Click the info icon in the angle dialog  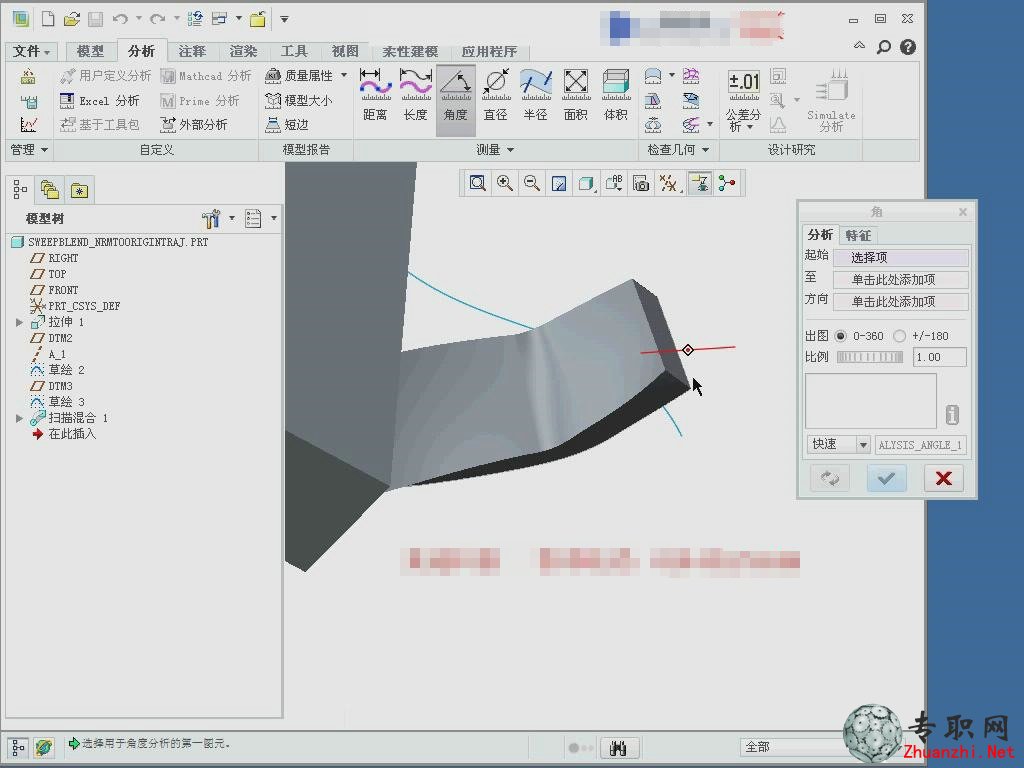[952, 414]
